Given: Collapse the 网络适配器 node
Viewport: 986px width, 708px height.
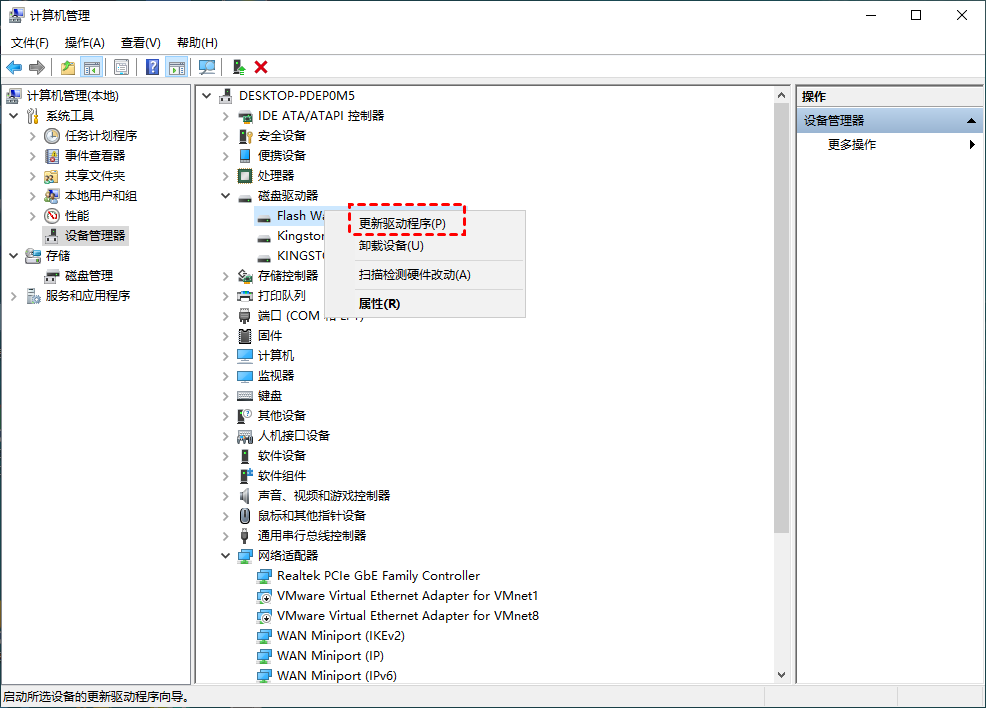Looking at the screenshot, I should [x=225, y=556].
